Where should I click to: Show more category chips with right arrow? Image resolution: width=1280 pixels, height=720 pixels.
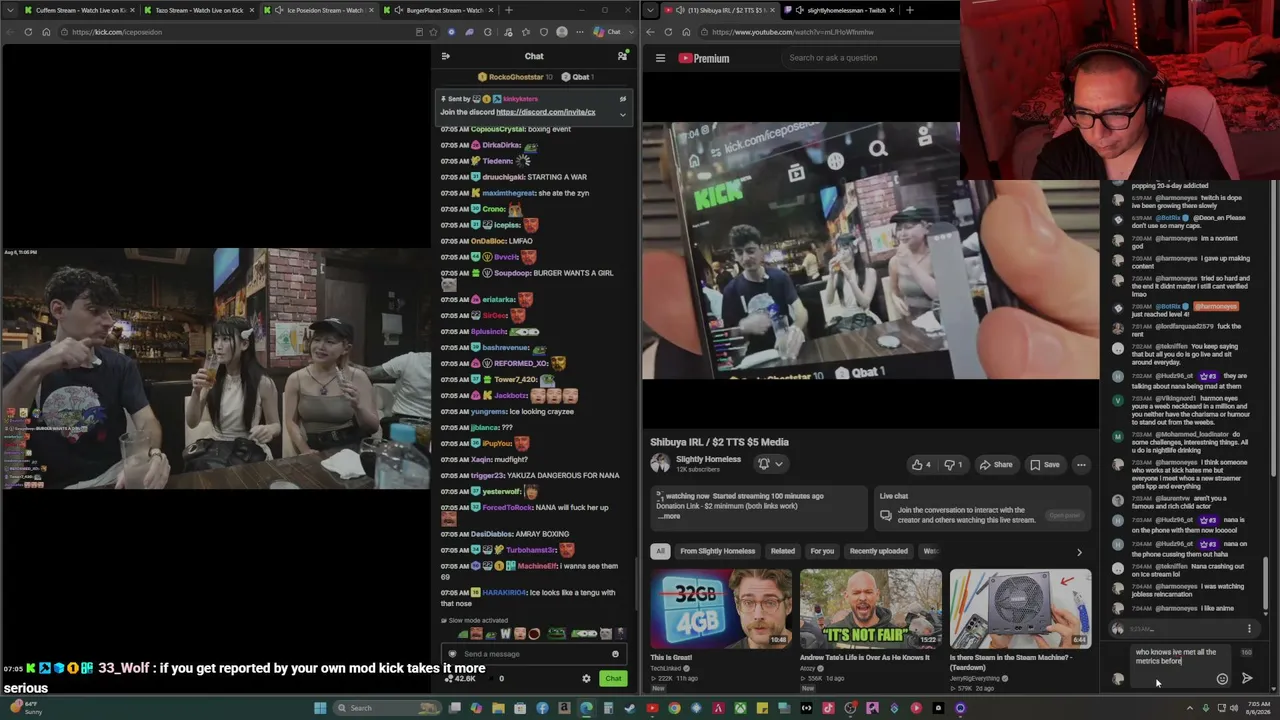[x=1079, y=552]
